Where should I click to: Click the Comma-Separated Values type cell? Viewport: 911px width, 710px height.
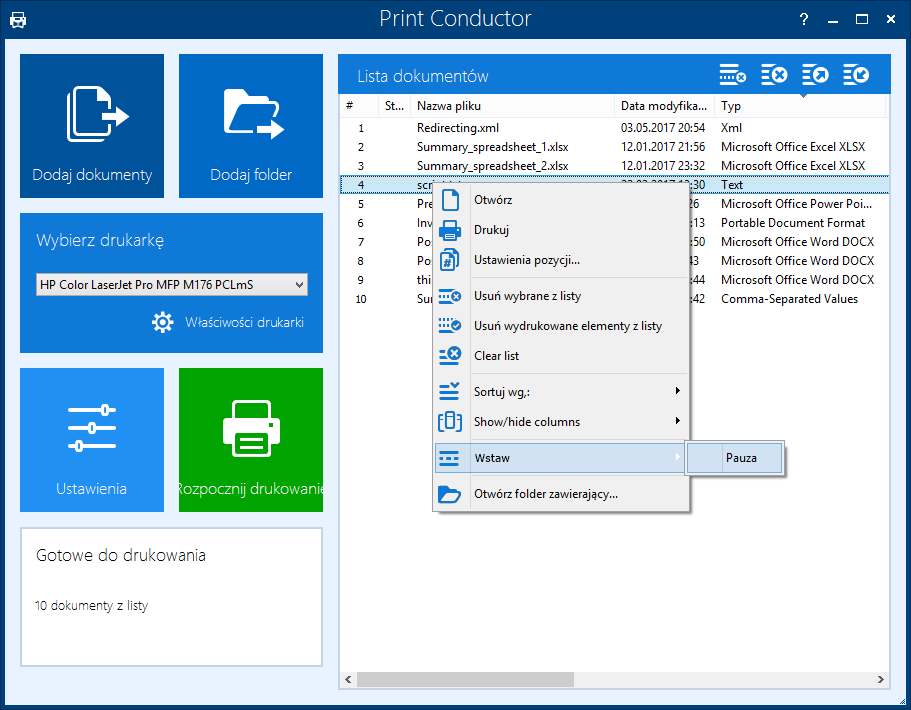789,299
